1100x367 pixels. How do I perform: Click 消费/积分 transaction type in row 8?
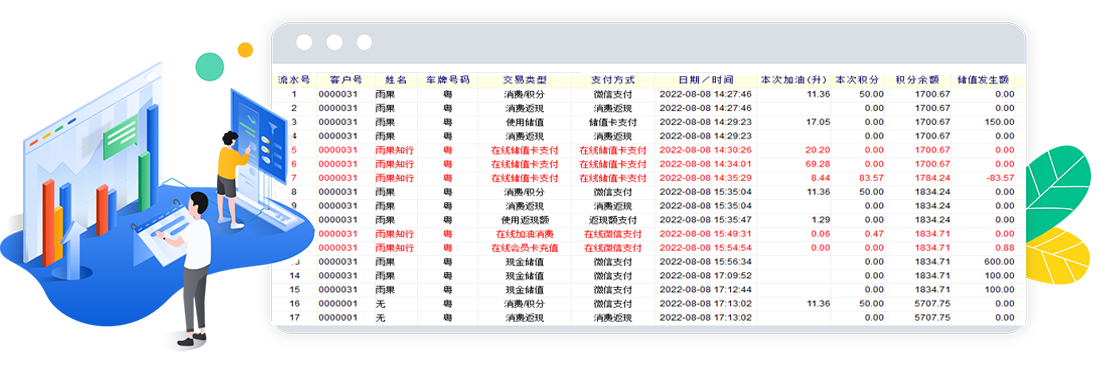click(525, 192)
